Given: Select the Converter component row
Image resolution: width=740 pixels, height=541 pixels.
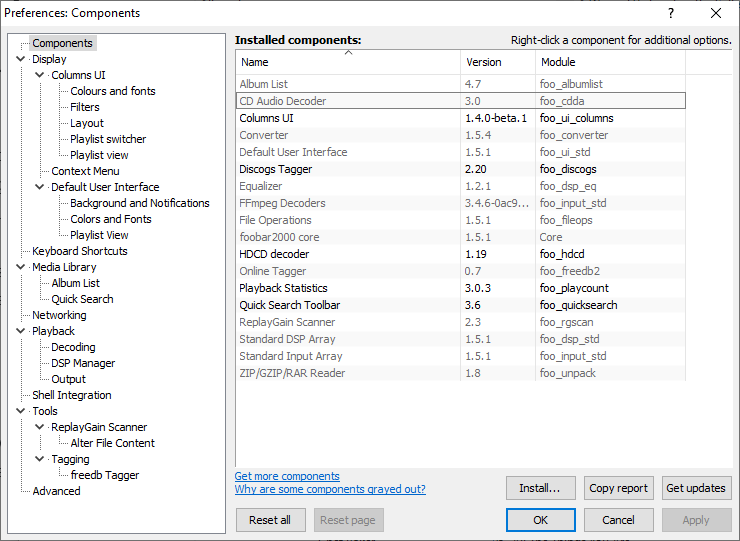Looking at the screenshot, I should pyautogui.click(x=461, y=135).
